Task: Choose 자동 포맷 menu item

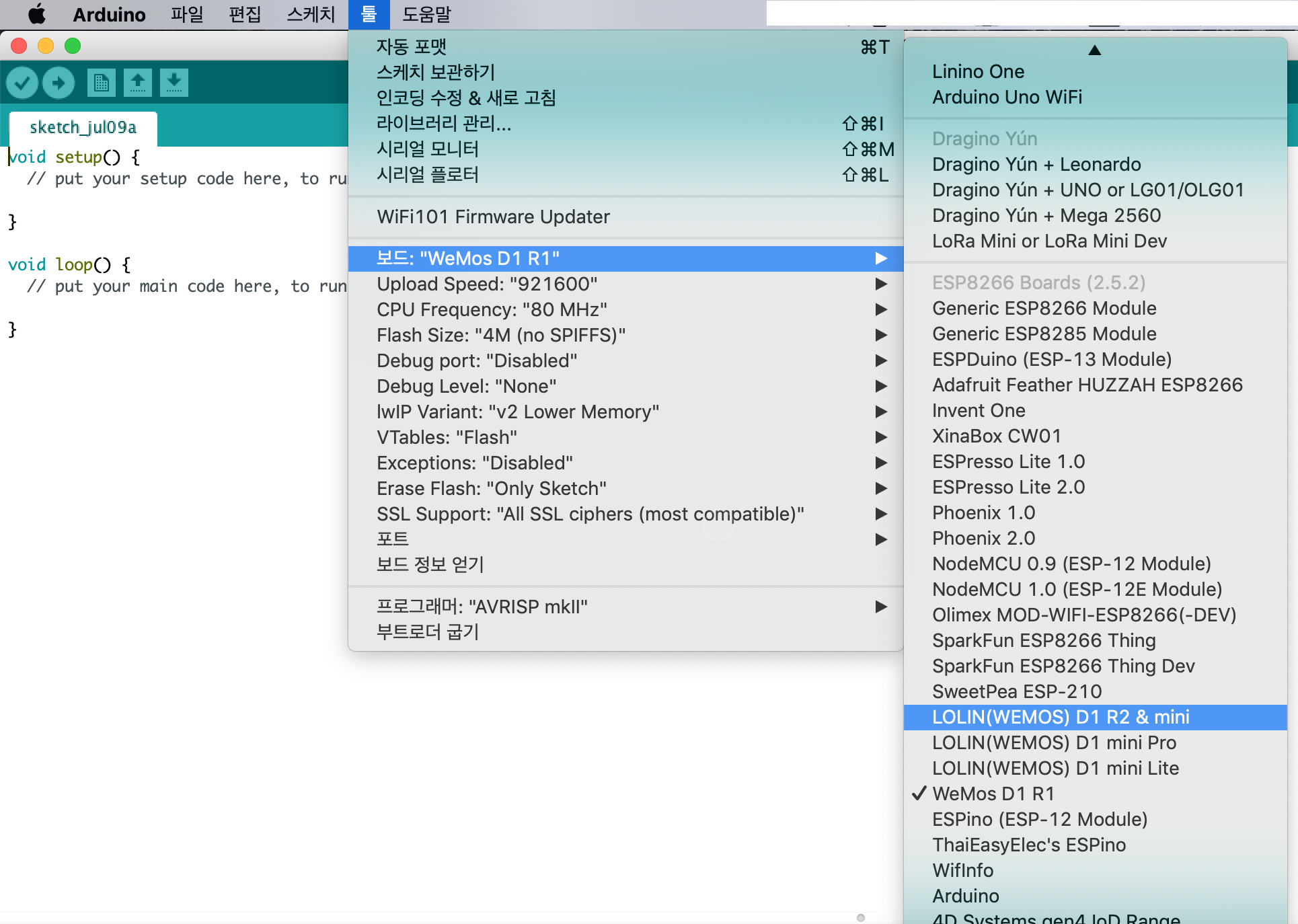Action: point(625,47)
